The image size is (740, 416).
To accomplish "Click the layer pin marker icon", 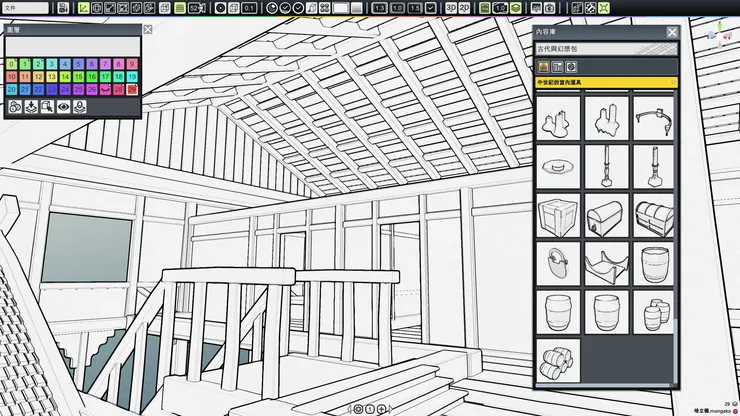I will click(x=80, y=107).
